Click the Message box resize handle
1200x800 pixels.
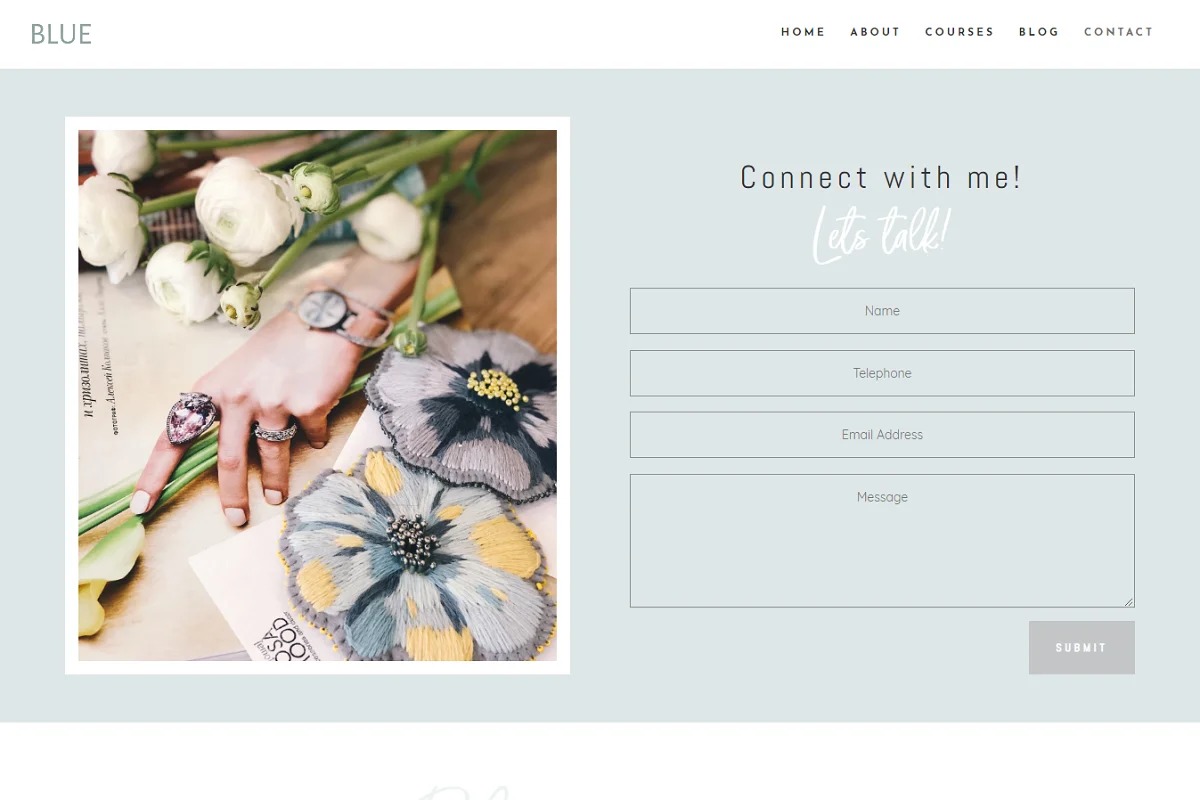click(1129, 602)
